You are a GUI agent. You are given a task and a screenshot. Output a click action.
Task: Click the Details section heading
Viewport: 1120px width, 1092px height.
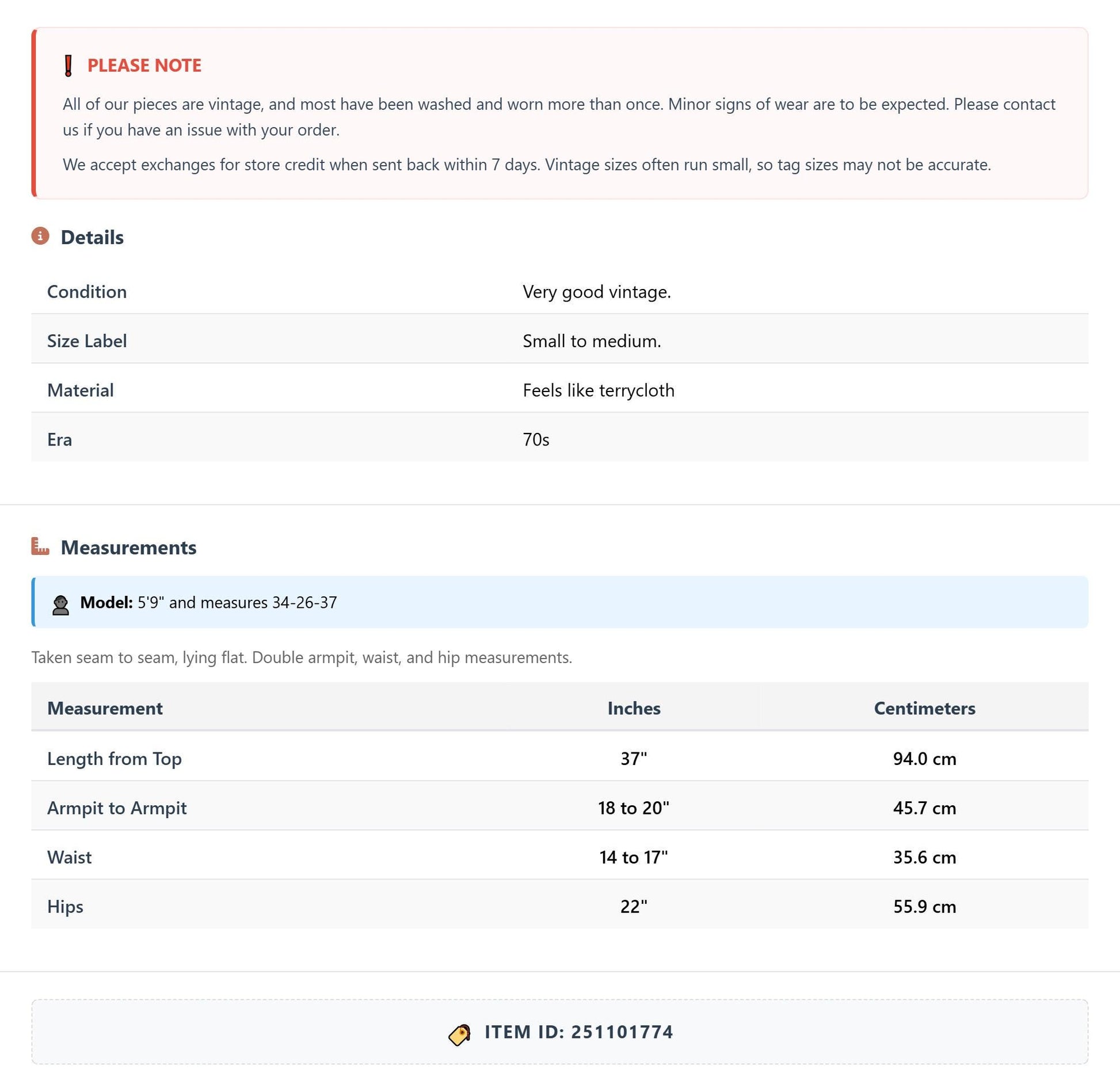tap(92, 237)
